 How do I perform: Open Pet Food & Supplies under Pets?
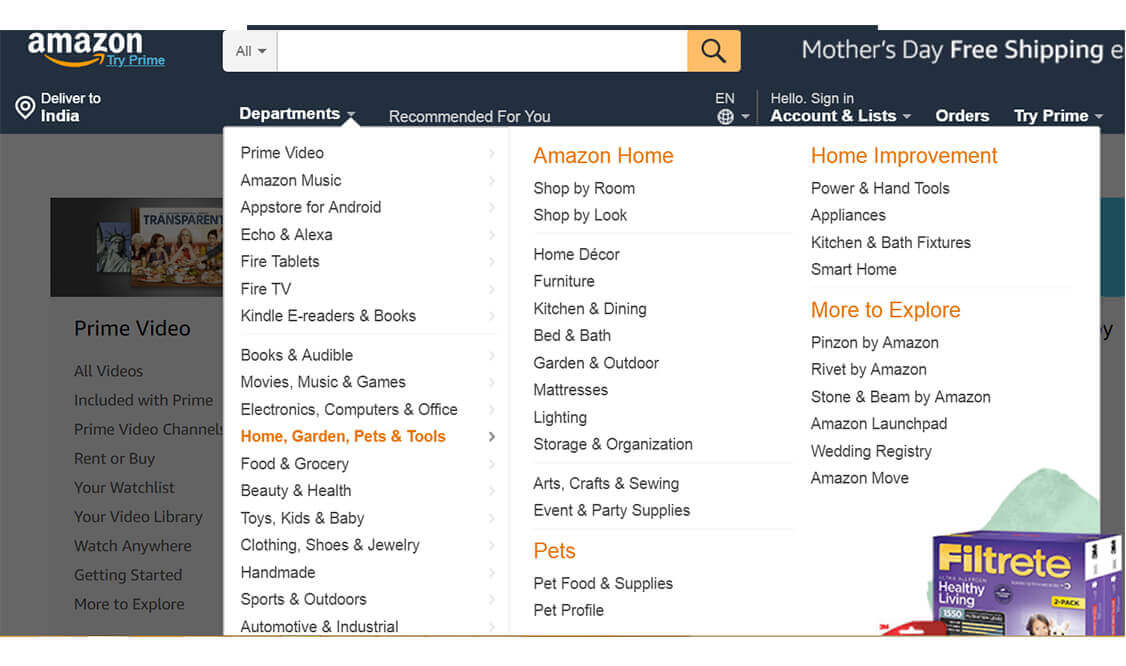click(x=603, y=583)
